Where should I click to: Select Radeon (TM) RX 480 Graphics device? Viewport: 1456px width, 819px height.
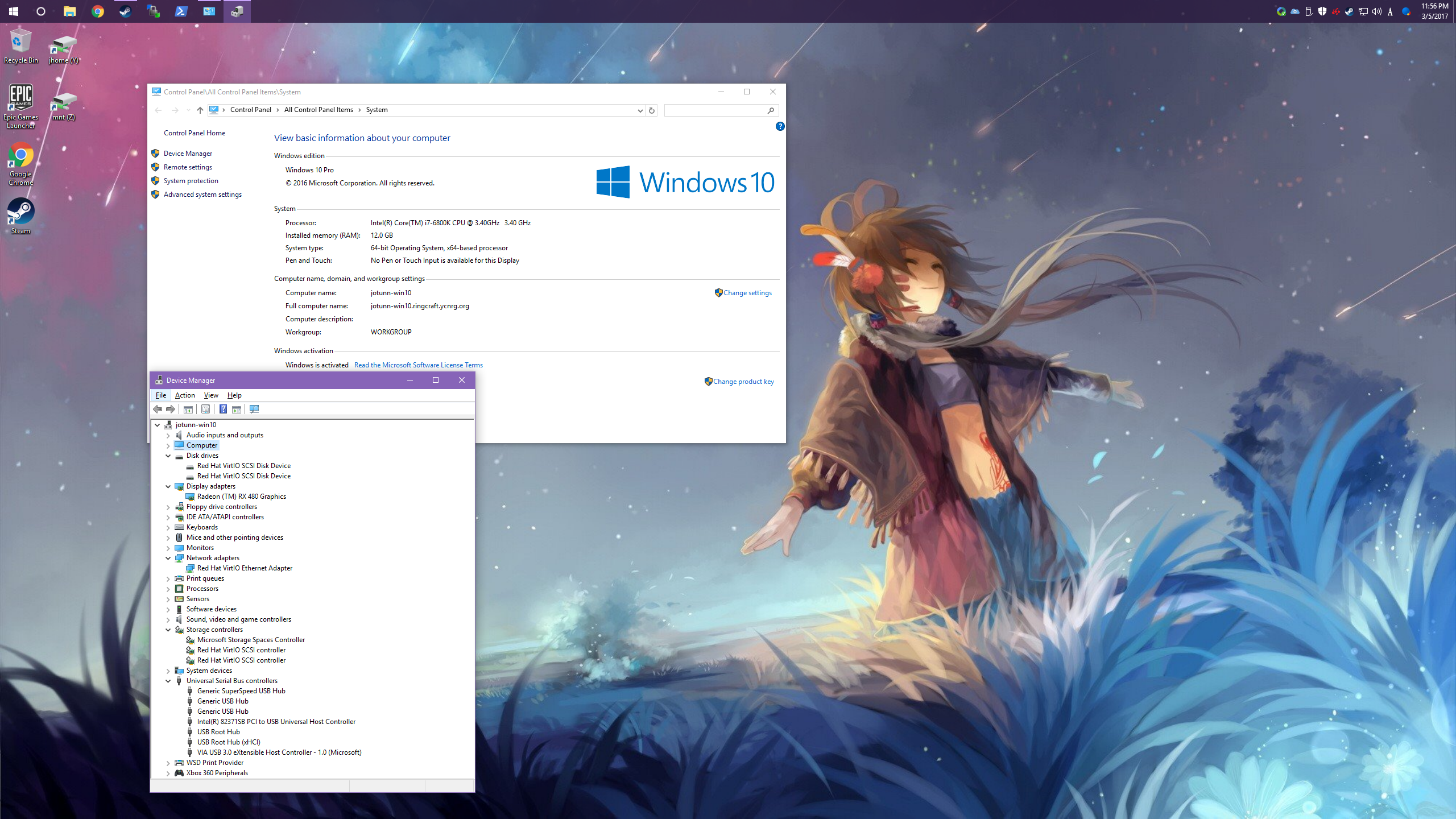tap(241, 497)
